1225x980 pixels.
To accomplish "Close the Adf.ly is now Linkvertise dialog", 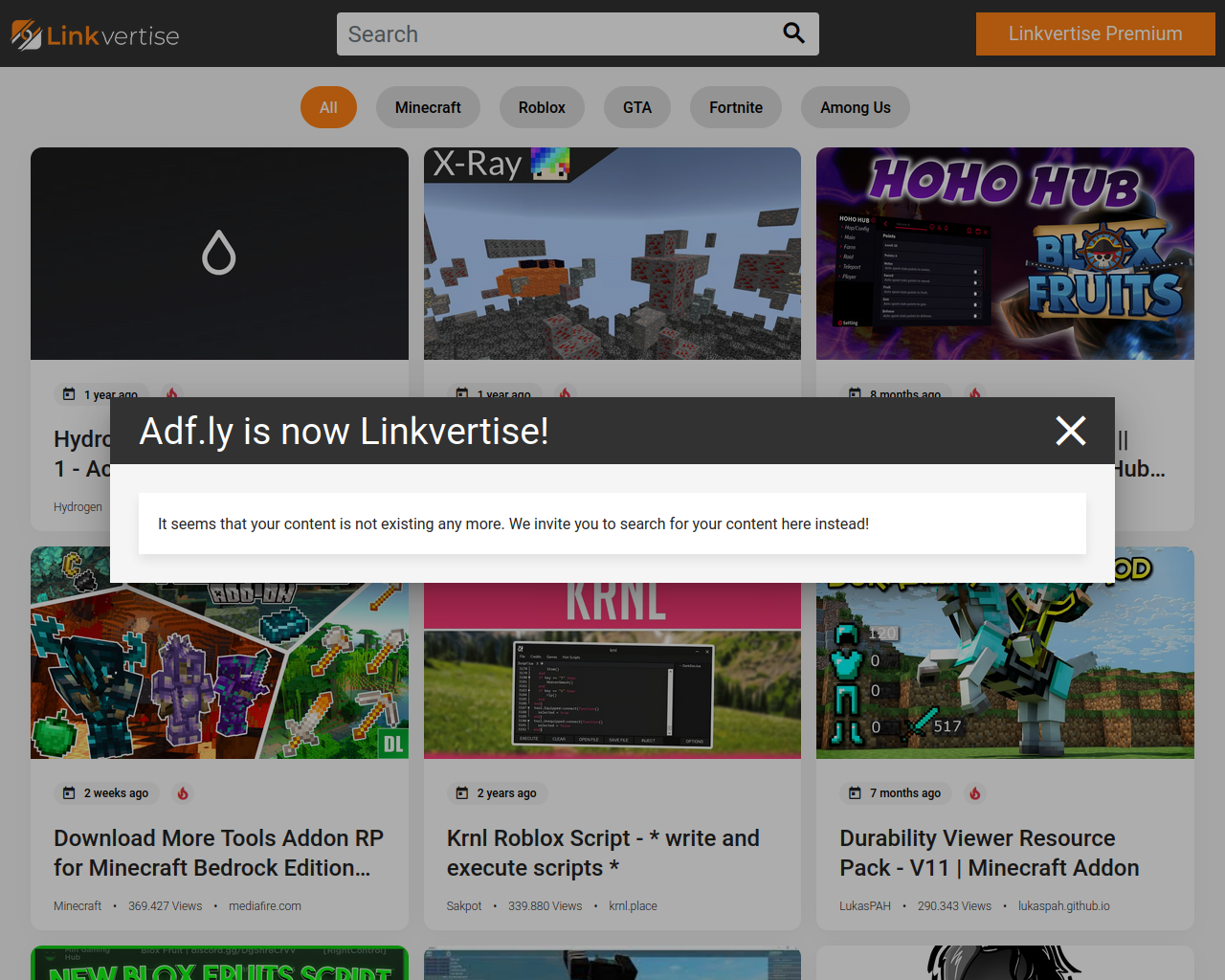I will click(x=1071, y=431).
